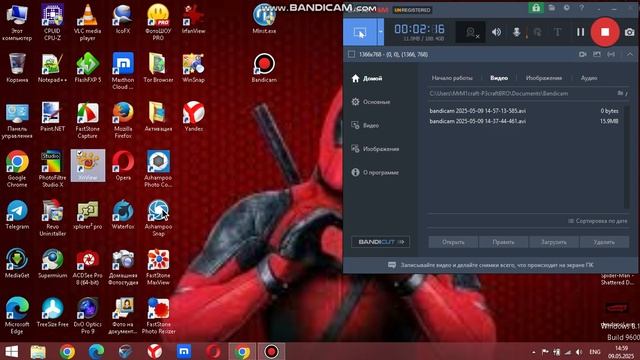640x360 pixels.
Task: Open Notepad++ desktop icon
Action: pos(52,68)
